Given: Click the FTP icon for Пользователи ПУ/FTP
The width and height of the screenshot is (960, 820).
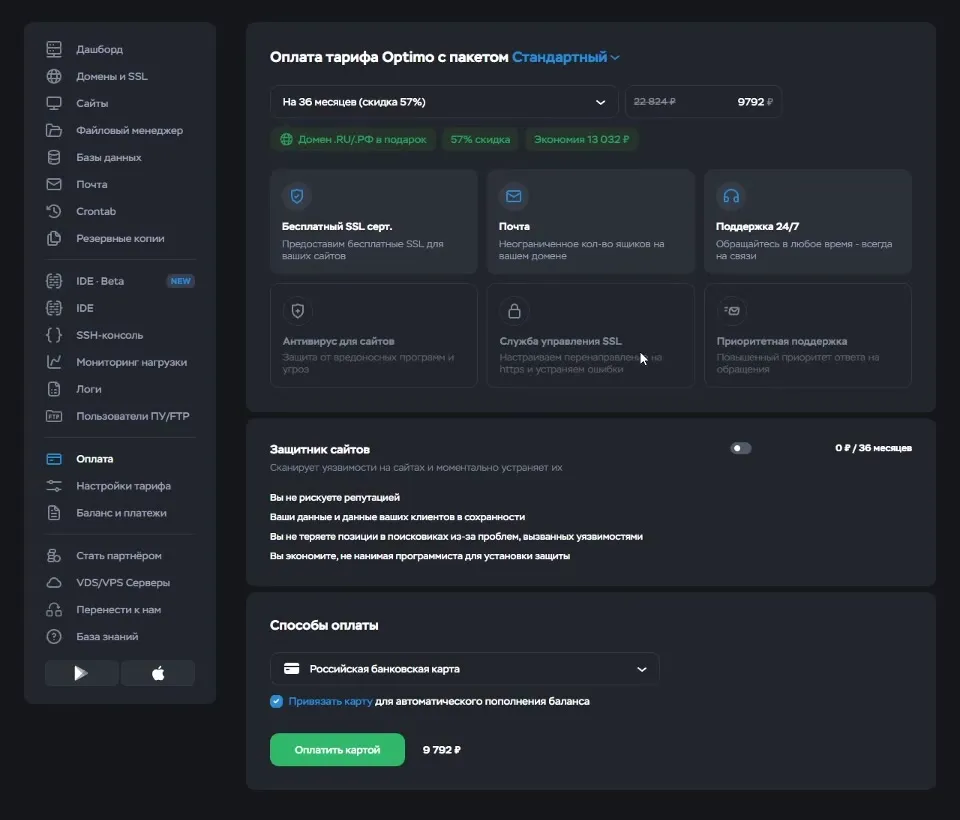Looking at the screenshot, I should [54, 416].
